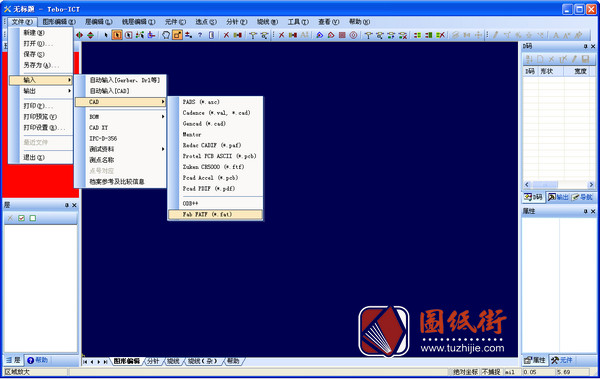
Task: Click the red-green vertical flip arrows icon
Action: [91, 35]
